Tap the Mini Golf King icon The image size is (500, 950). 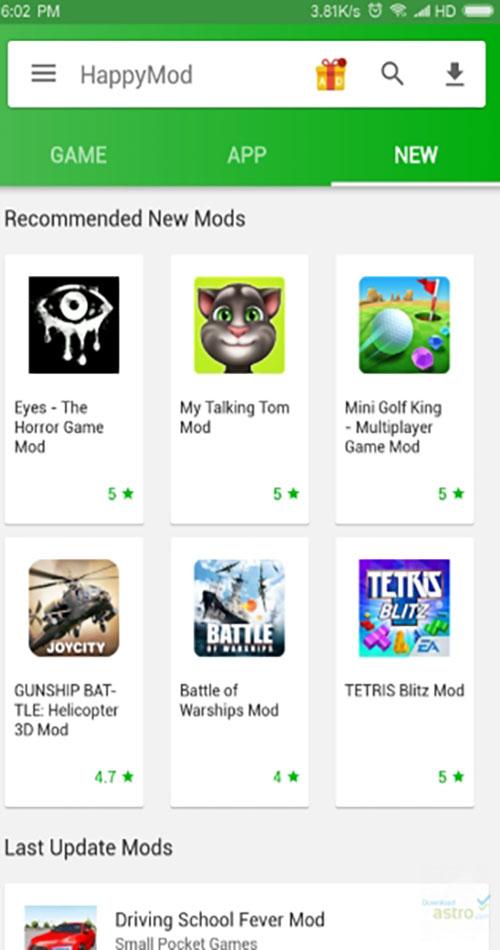(x=404, y=325)
